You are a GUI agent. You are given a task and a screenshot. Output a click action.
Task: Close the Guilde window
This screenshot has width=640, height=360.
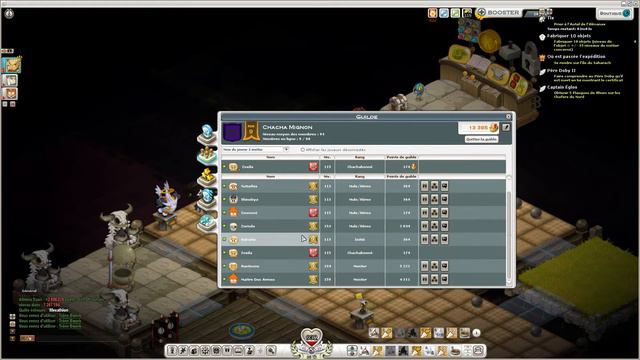508,116
